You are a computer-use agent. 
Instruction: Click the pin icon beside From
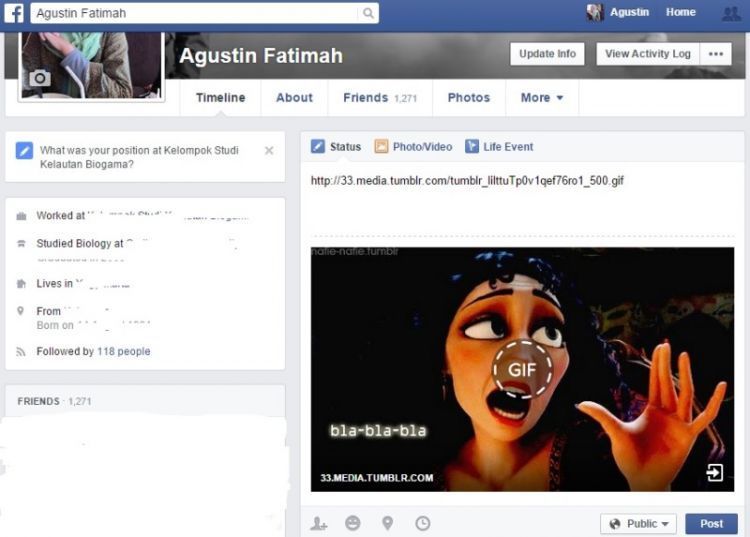coord(20,311)
